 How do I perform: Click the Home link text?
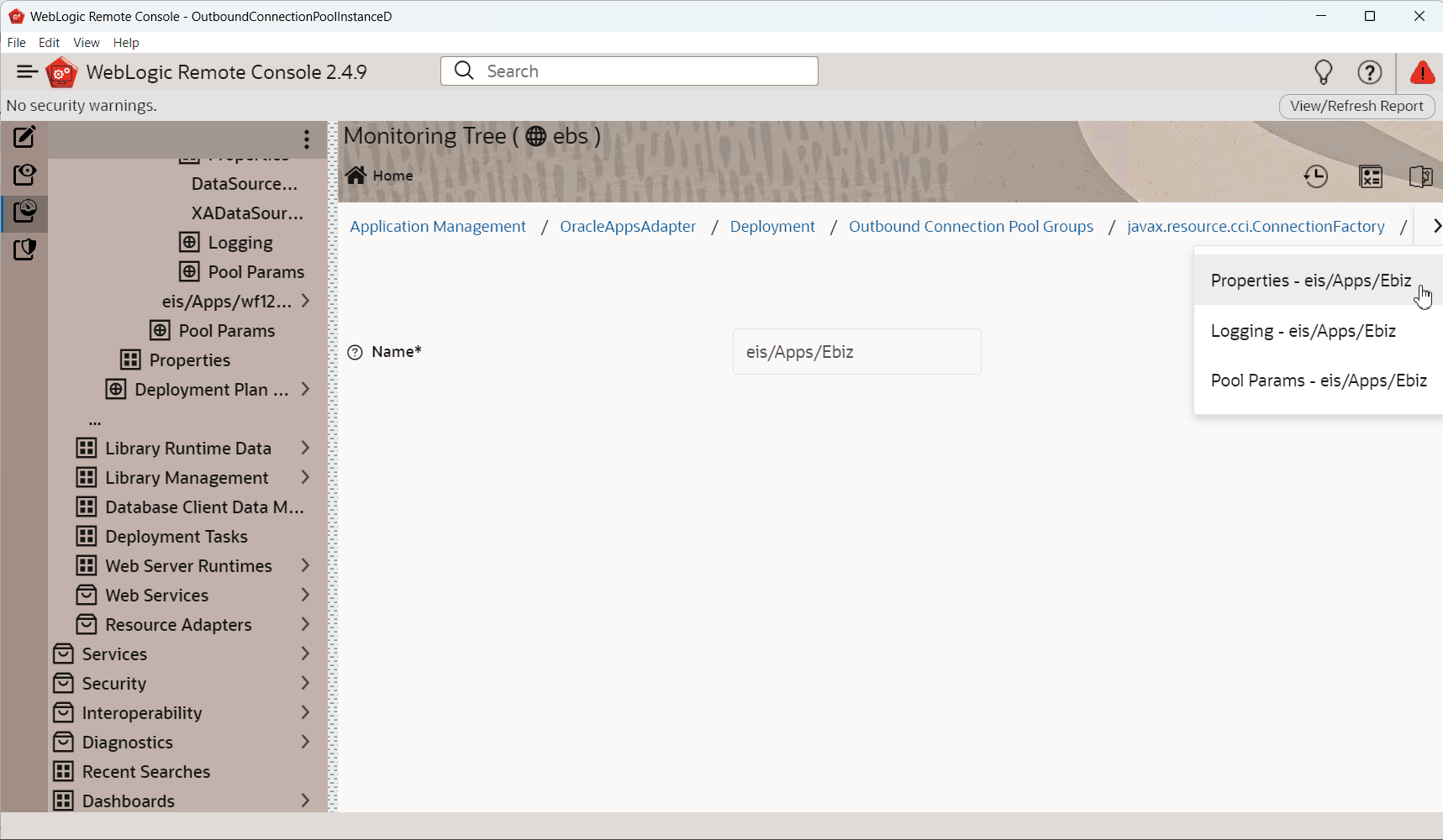pos(392,176)
